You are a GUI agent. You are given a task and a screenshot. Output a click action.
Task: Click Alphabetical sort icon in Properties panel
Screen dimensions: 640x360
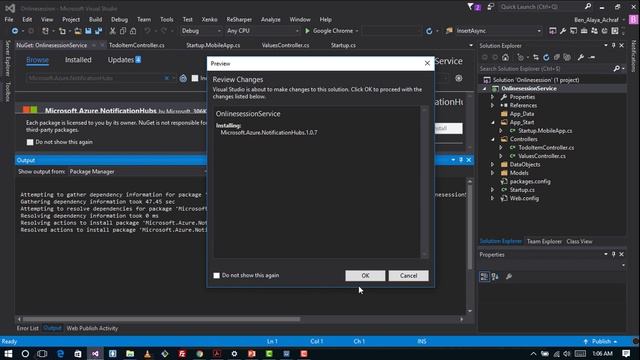pyautogui.click(x=495, y=276)
